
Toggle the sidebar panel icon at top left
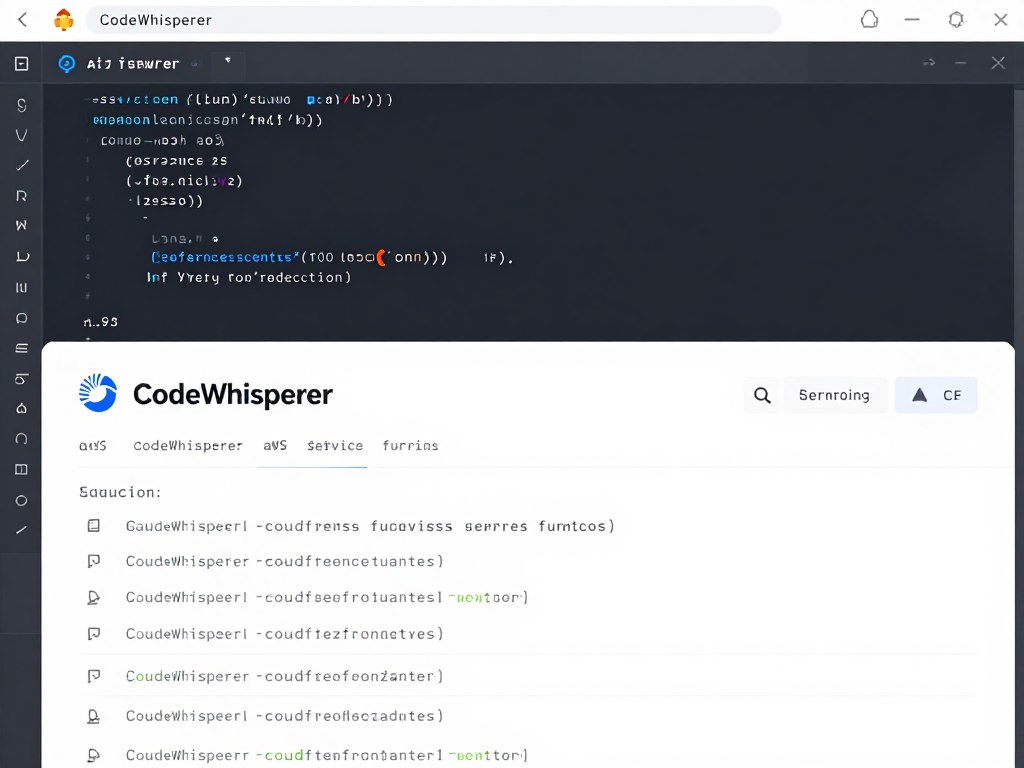22,63
